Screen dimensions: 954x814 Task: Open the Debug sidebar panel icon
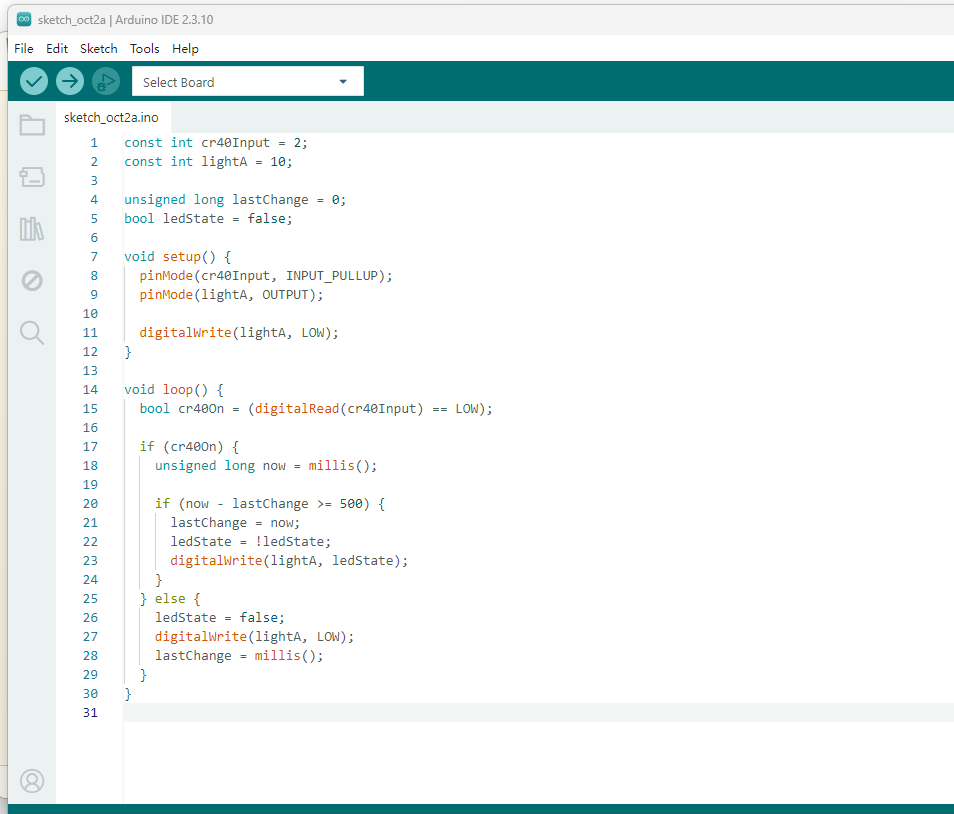coord(32,280)
